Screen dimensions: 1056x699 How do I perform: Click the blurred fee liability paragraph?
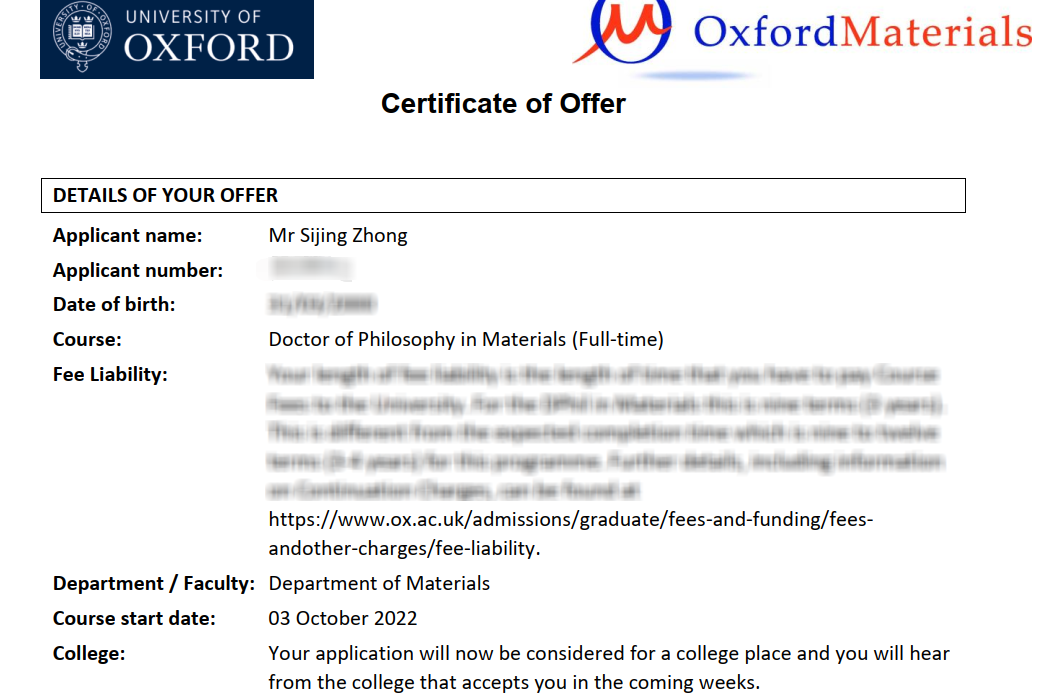point(604,433)
